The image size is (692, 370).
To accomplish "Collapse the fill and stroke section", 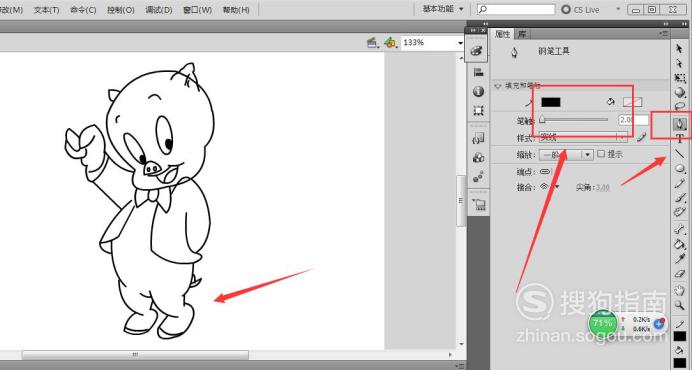I will pos(498,86).
